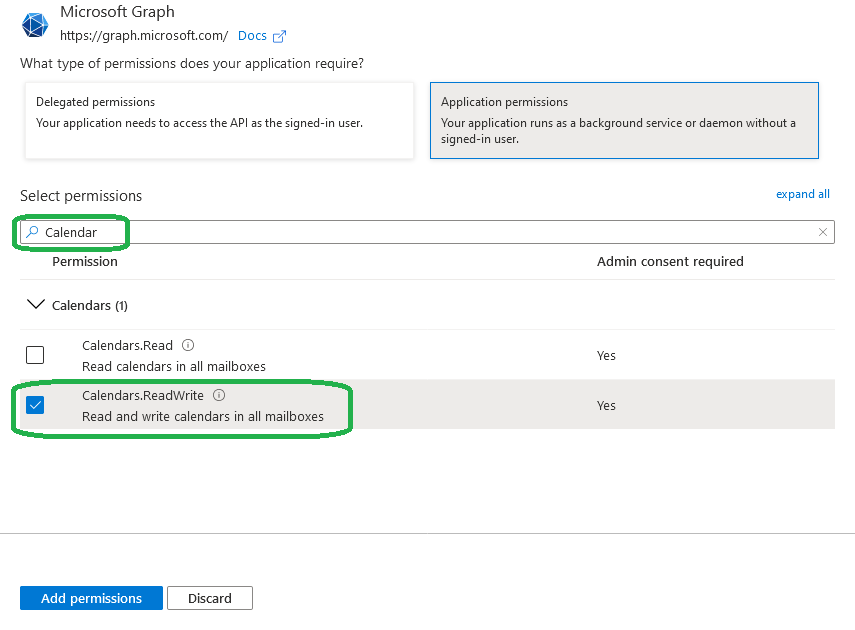
Task: Click the Admin consent required column header
Action: [670, 262]
